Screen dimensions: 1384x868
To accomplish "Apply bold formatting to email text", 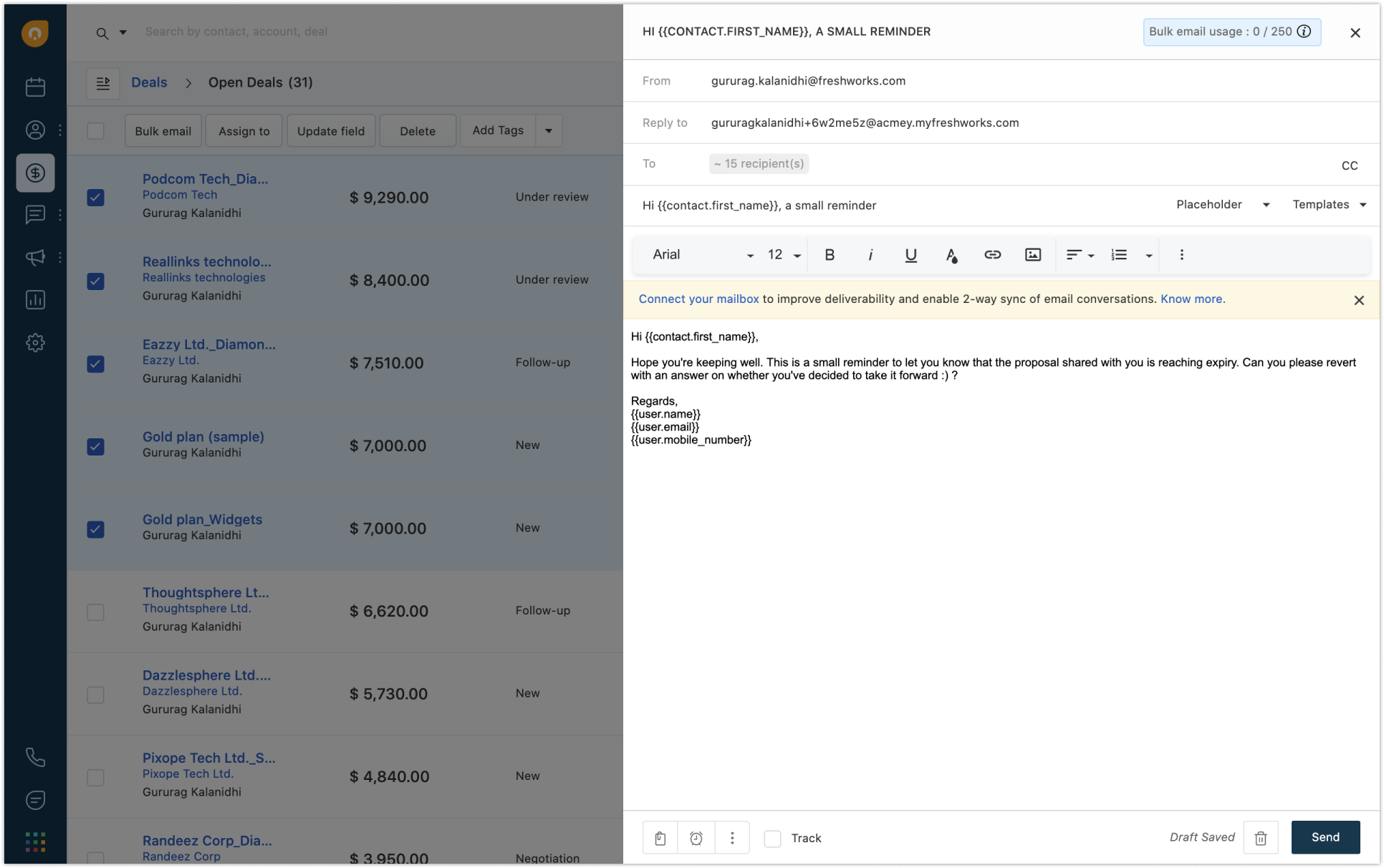I will click(x=830, y=254).
